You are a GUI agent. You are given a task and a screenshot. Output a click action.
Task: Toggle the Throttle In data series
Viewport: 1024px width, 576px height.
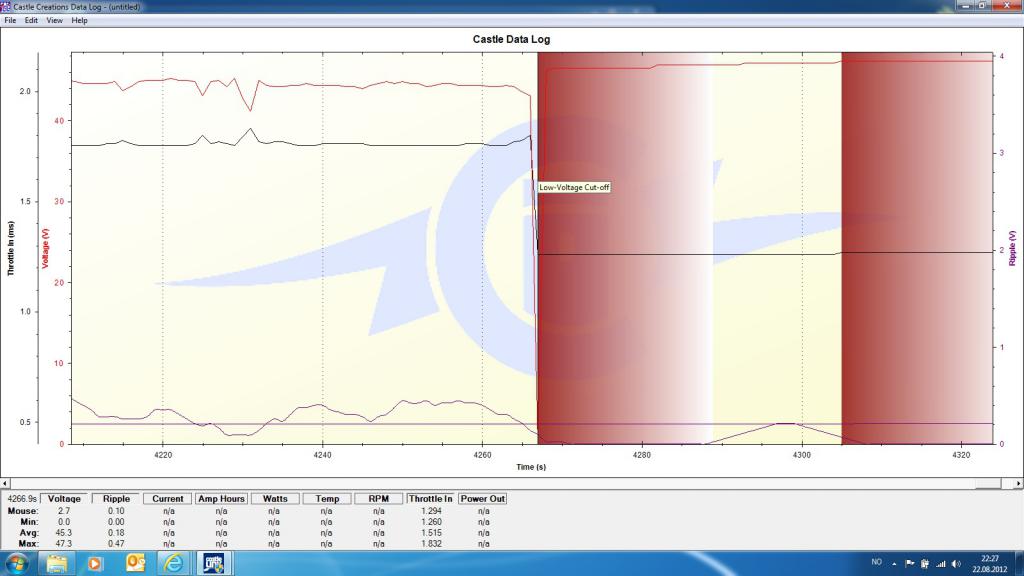(430, 498)
